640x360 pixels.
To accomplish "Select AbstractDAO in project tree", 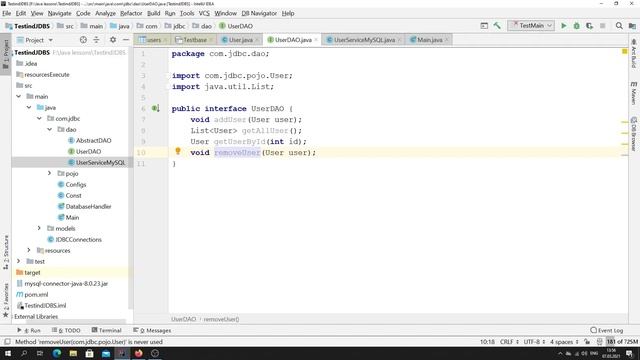I will tap(93, 140).
